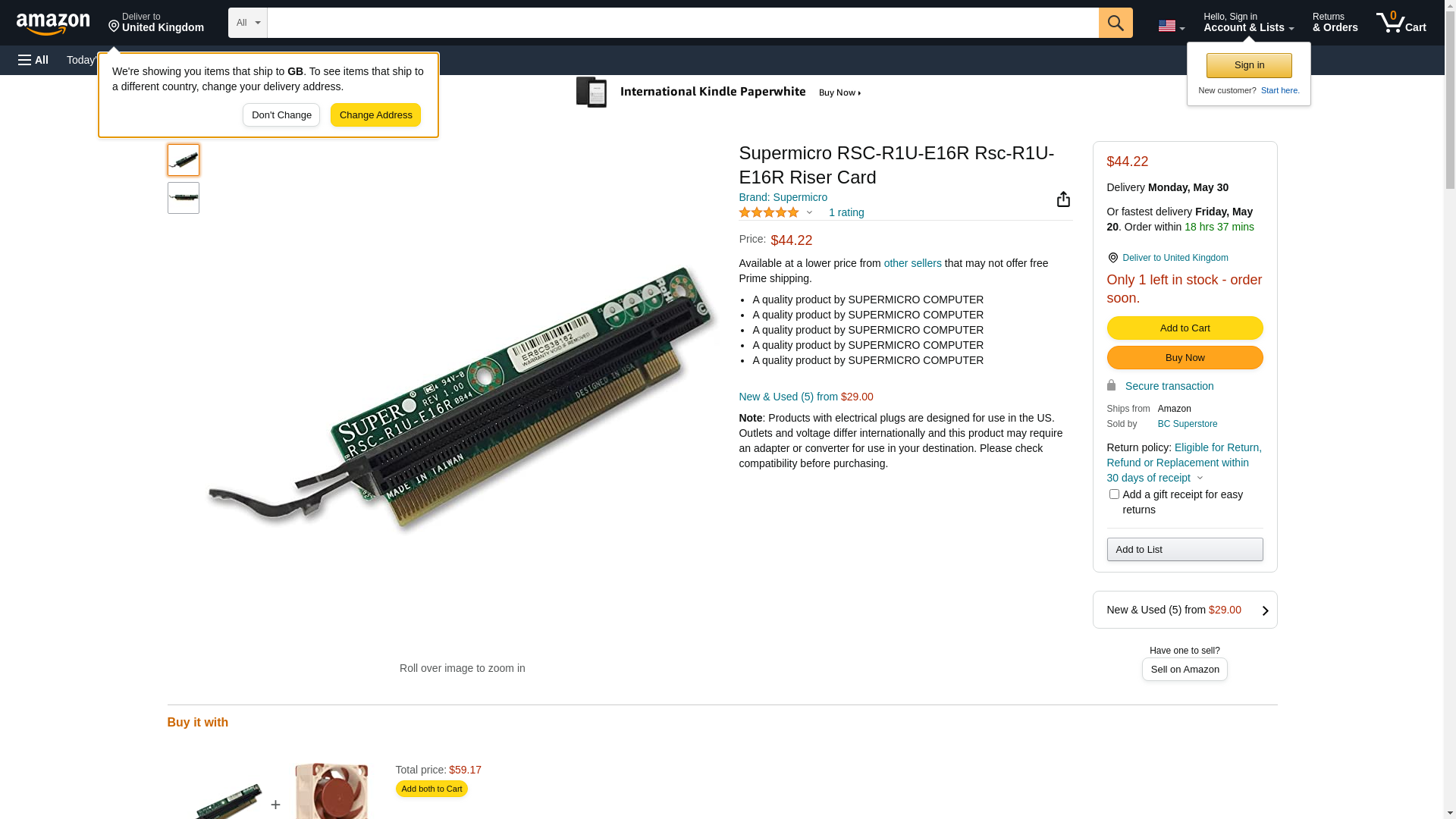Viewport: 1456px width, 819px height.
Task: Click the Add to Cart button
Action: (x=1185, y=328)
